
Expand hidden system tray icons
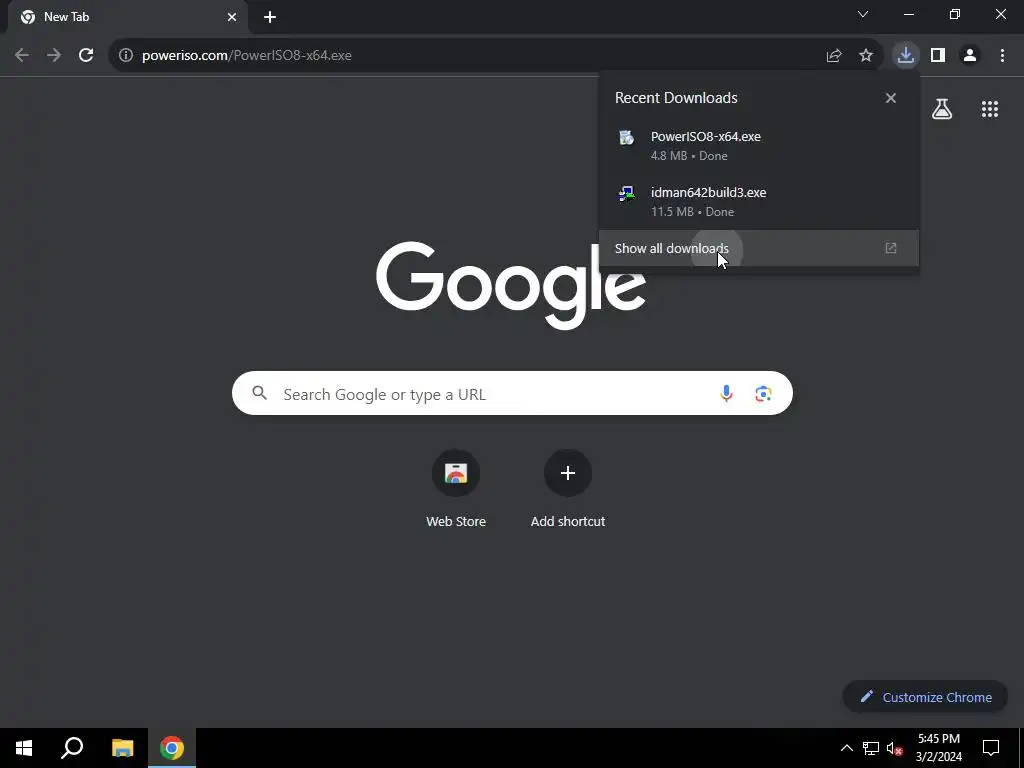(x=846, y=748)
